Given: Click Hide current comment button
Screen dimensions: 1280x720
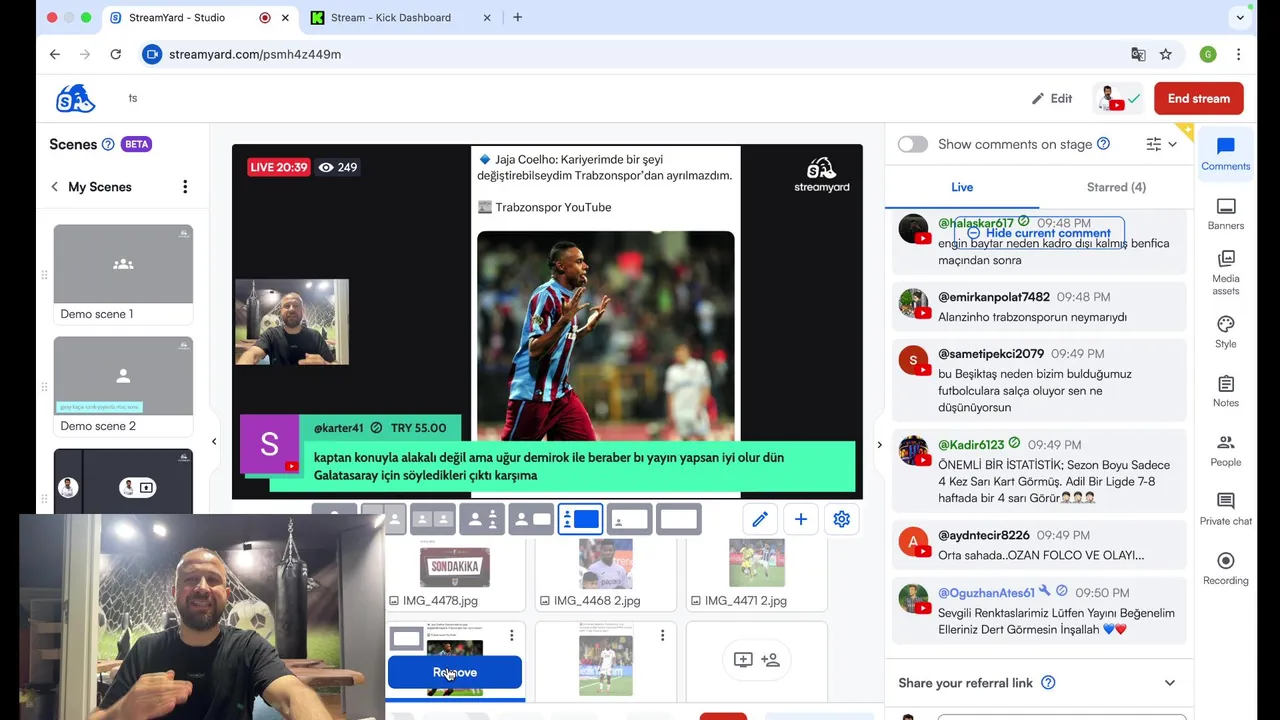Looking at the screenshot, I should click(1038, 233).
